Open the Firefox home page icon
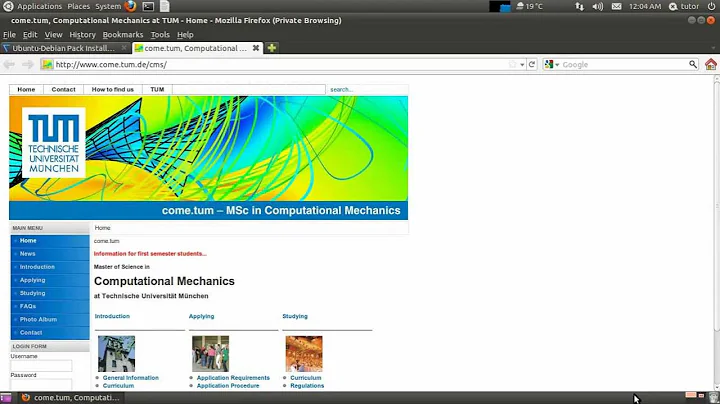Image resolution: width=720 pixels, height=404 pixels. tap(711, 64)
